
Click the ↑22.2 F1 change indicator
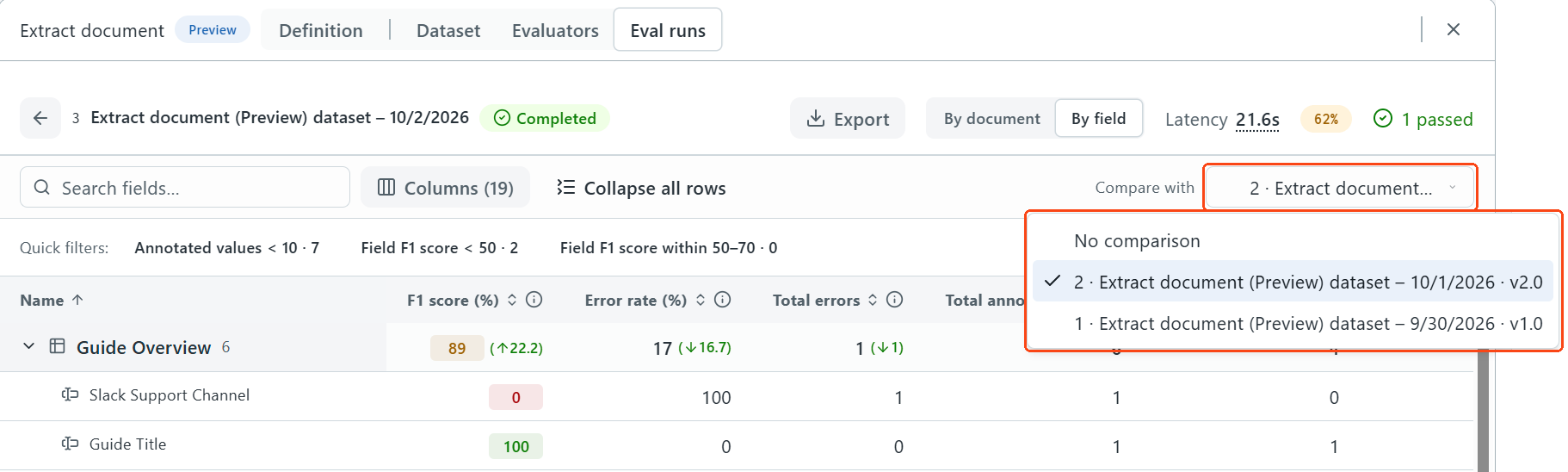pyautogui.click(x=516, y=348)
